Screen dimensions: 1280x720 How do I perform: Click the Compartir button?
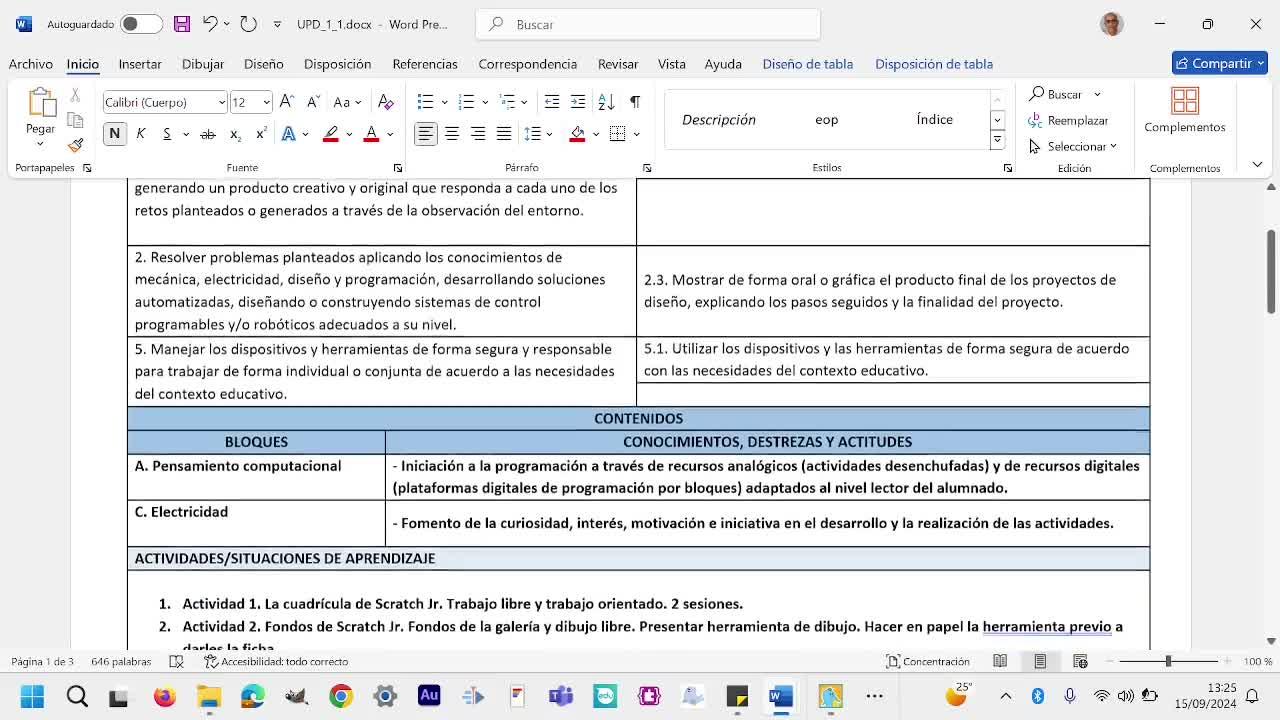tap(1220, 63)
